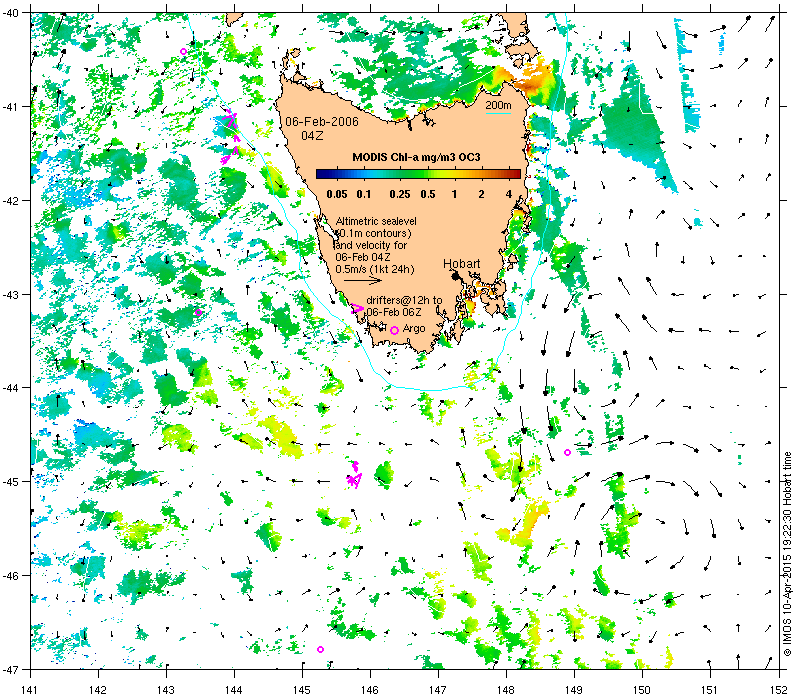Click the '0.05' color bar tick label

pyautogui.click(x=337, y=194)
